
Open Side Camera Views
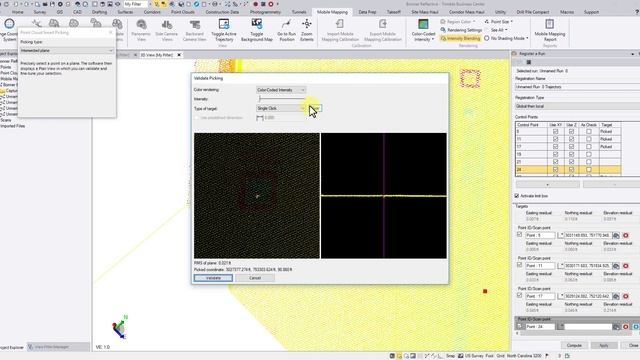[x=167, y=30]
